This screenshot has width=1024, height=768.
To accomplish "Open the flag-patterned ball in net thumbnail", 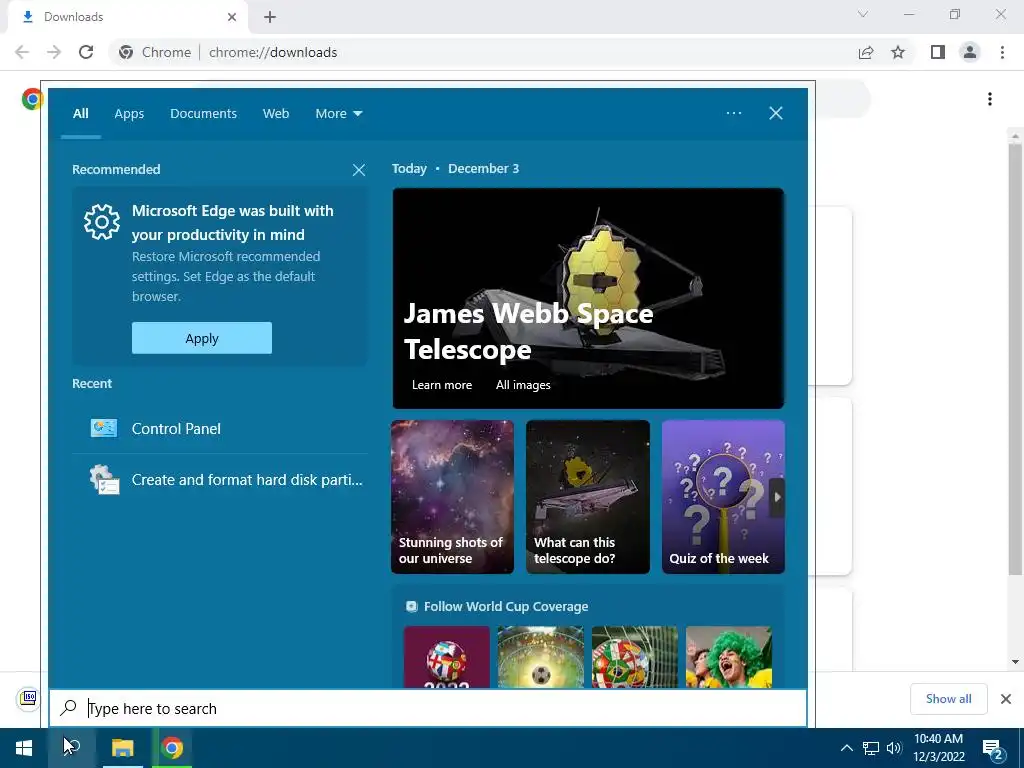I will tap(635, 657).
